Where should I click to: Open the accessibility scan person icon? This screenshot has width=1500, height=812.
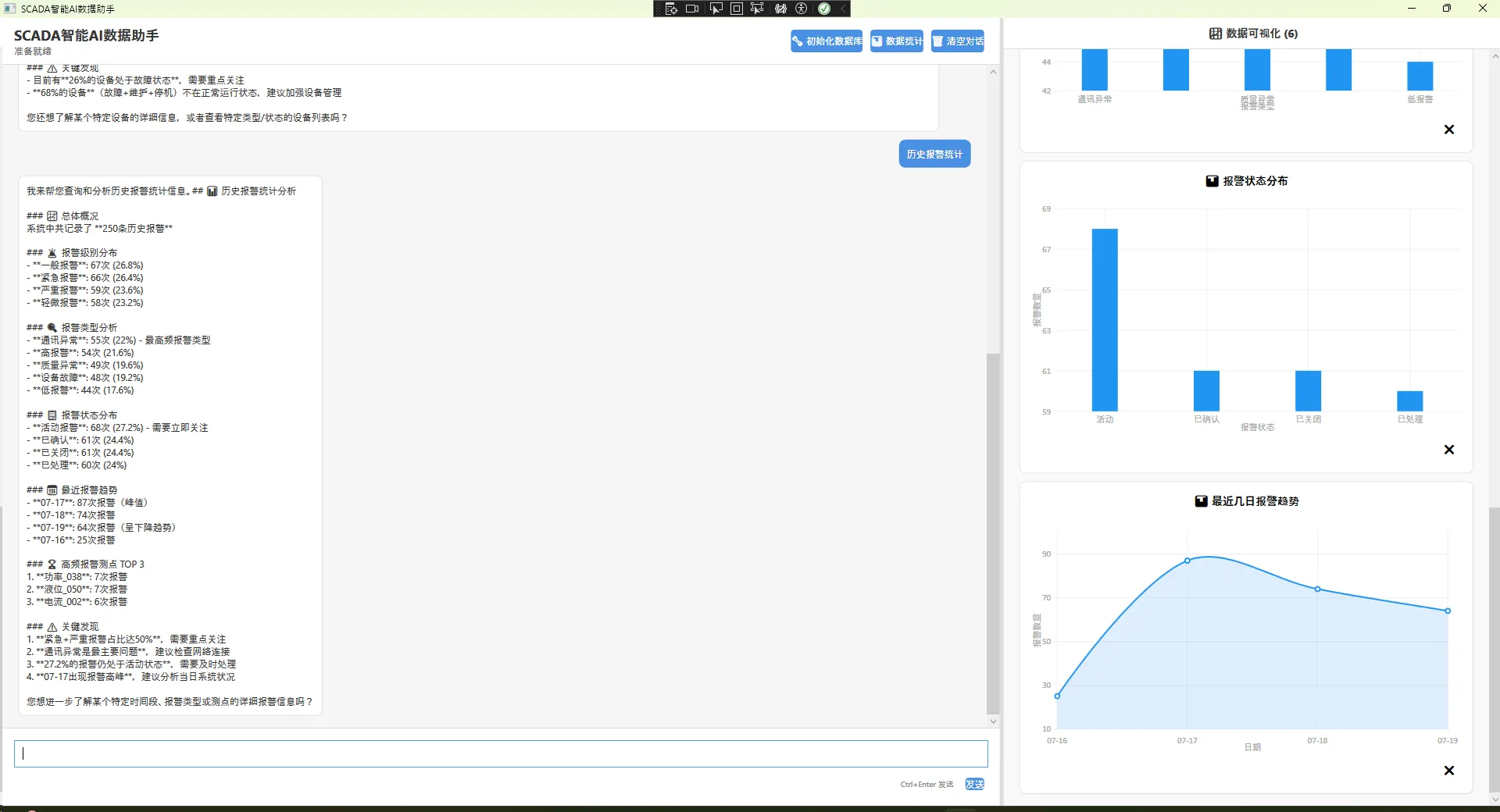click(802, 9)
